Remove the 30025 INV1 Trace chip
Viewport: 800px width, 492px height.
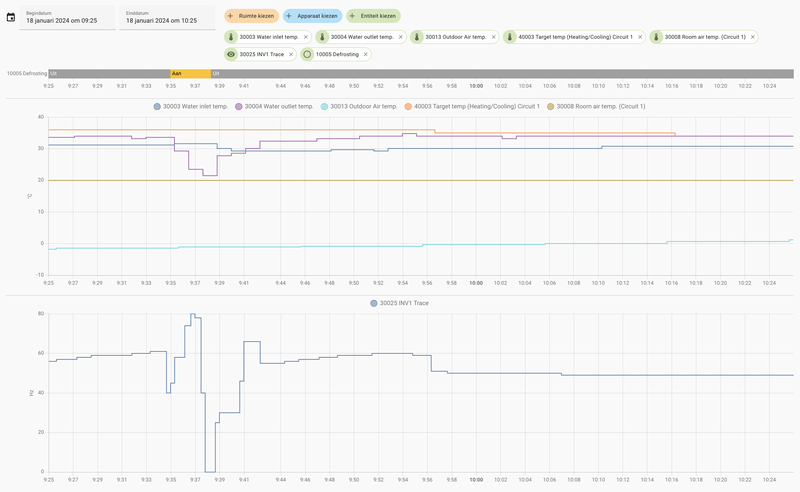(291, 54)
